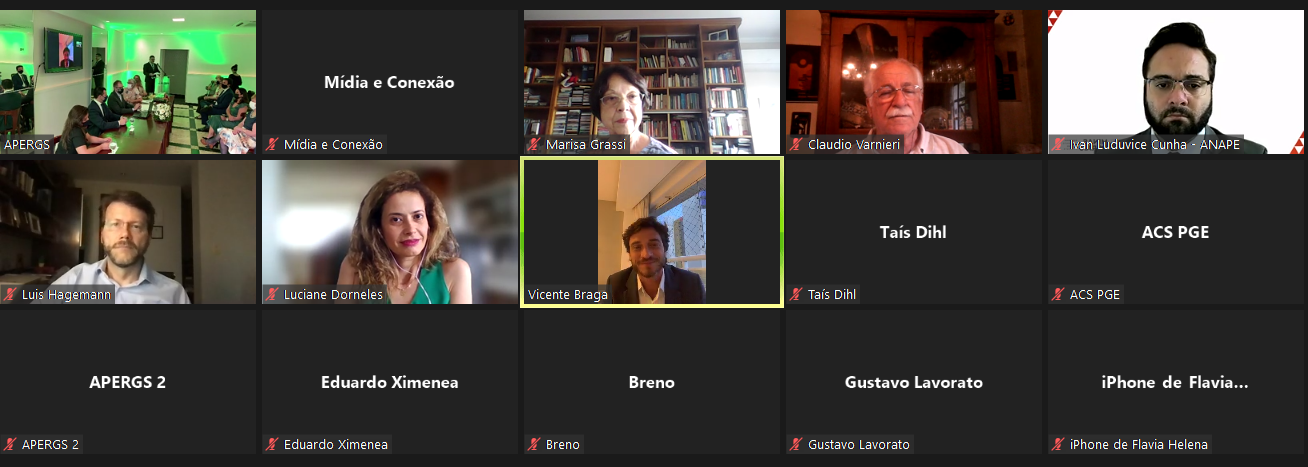Click muted mic icon beside Breno name label
The height and width of the screenshot is (467, 1308).
[534, 445]
